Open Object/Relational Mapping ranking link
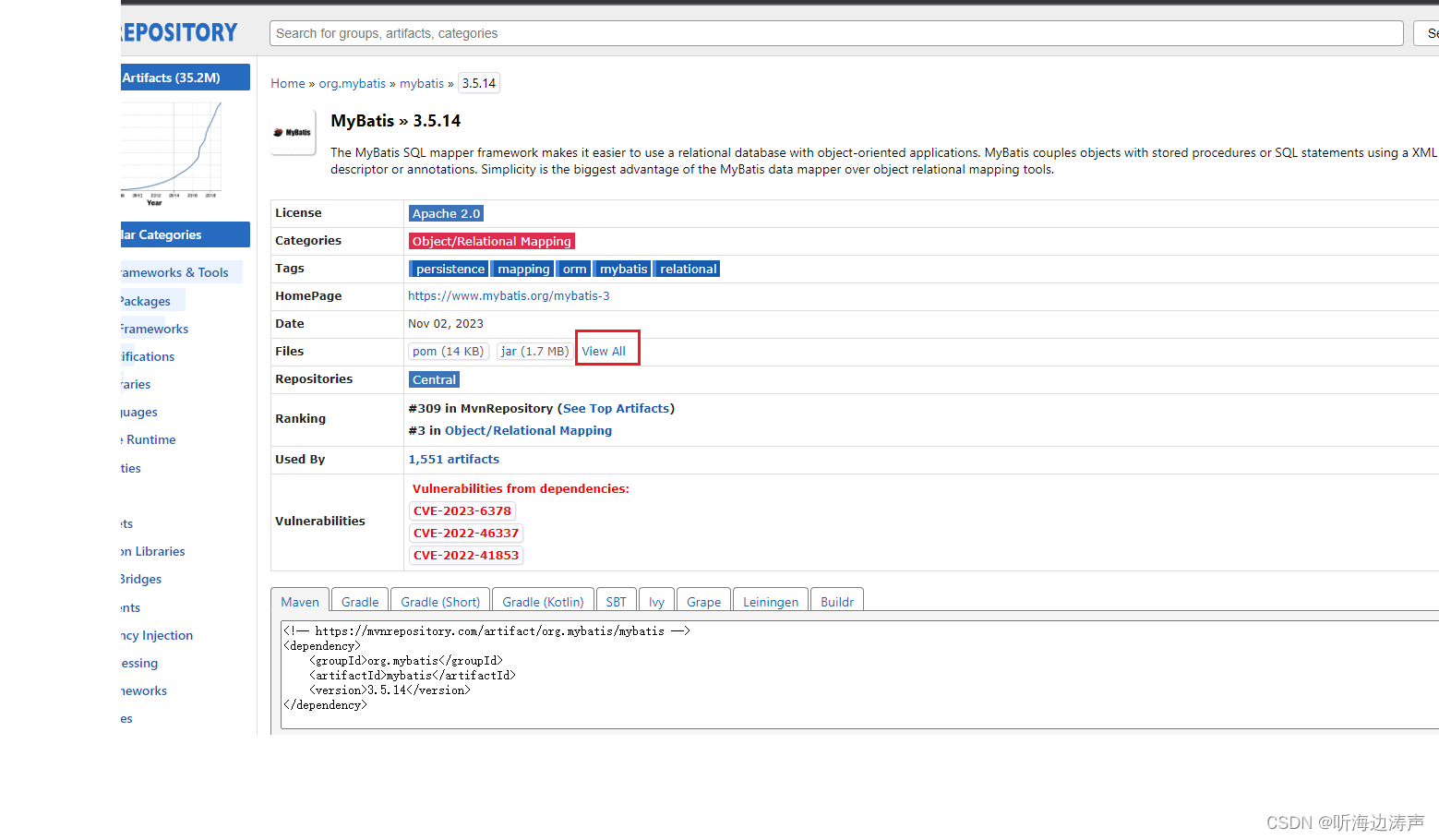Image resolution: width=1439 pixels, height=840 pixels. coord(528,430)
